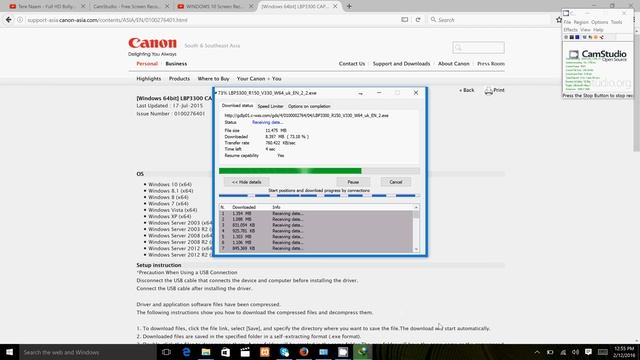The image size is (640, 360).
Task: Go back with the browser back arrow
Action: point(9,20)
